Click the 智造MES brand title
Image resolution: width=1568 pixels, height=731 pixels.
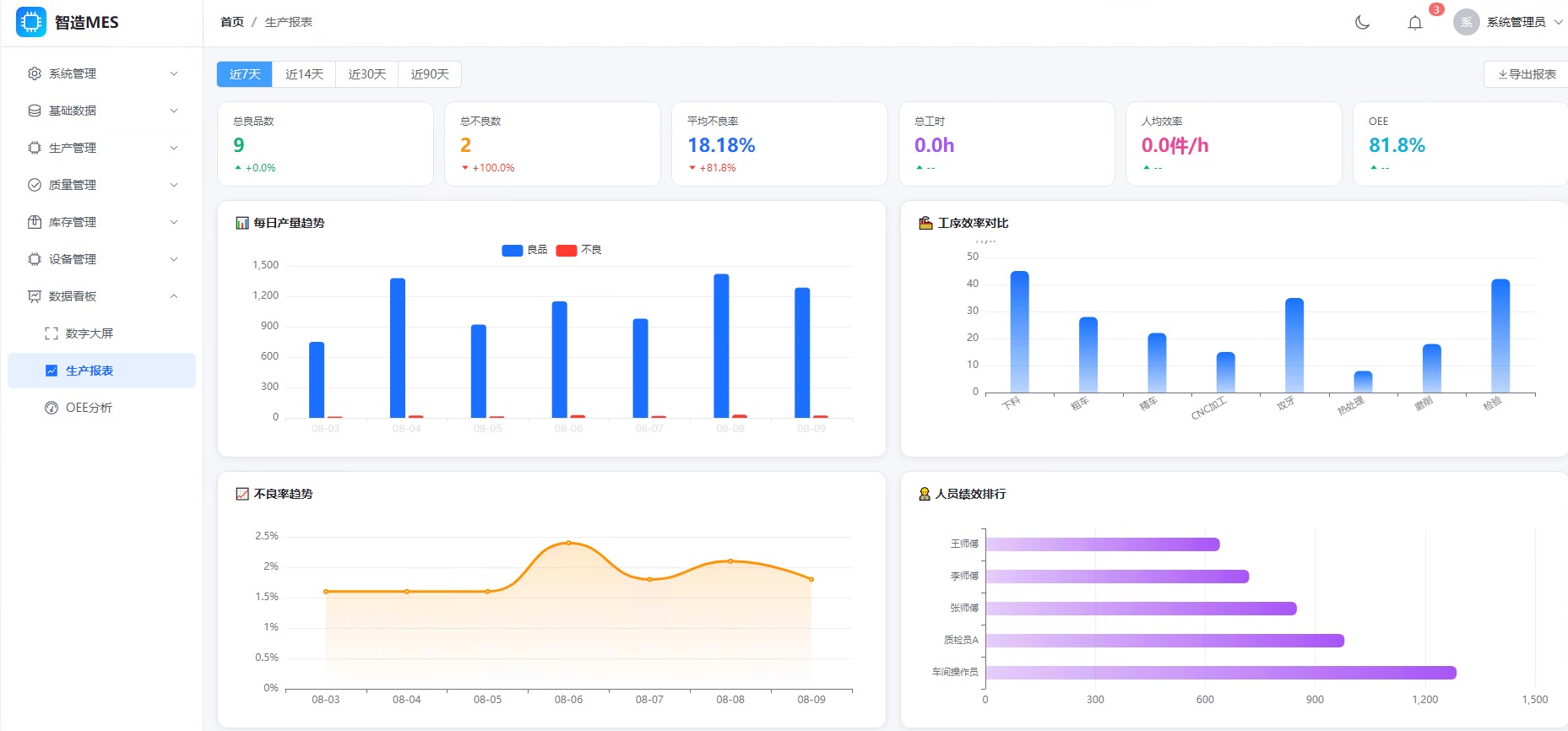click(x=87, y=23)
